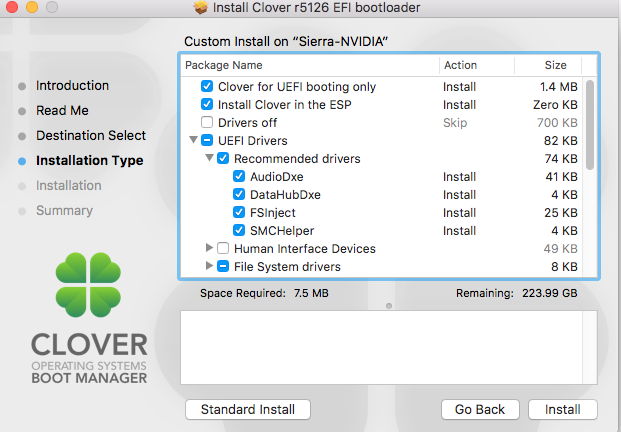The image size is (621, 432).
Task: Click the 82 KB size of UEFI Drivers
Action: point(561,140)
